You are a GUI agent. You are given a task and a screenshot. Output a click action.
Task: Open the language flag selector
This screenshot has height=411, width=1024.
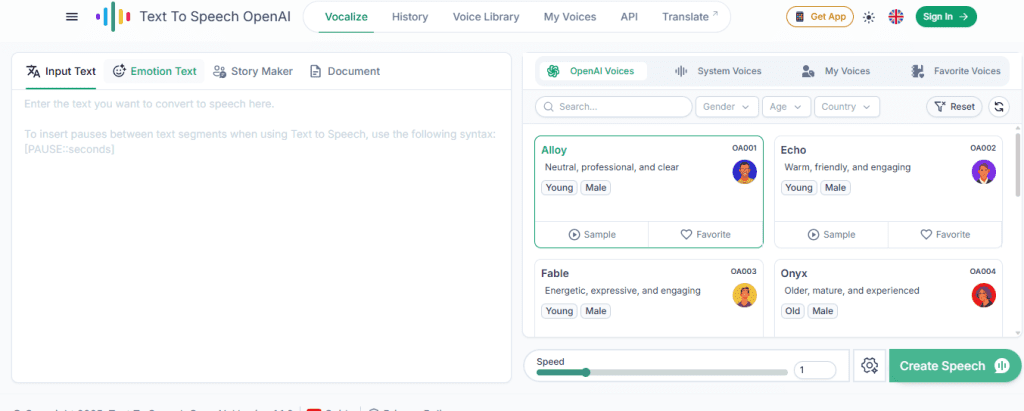(x=896, y=17)
